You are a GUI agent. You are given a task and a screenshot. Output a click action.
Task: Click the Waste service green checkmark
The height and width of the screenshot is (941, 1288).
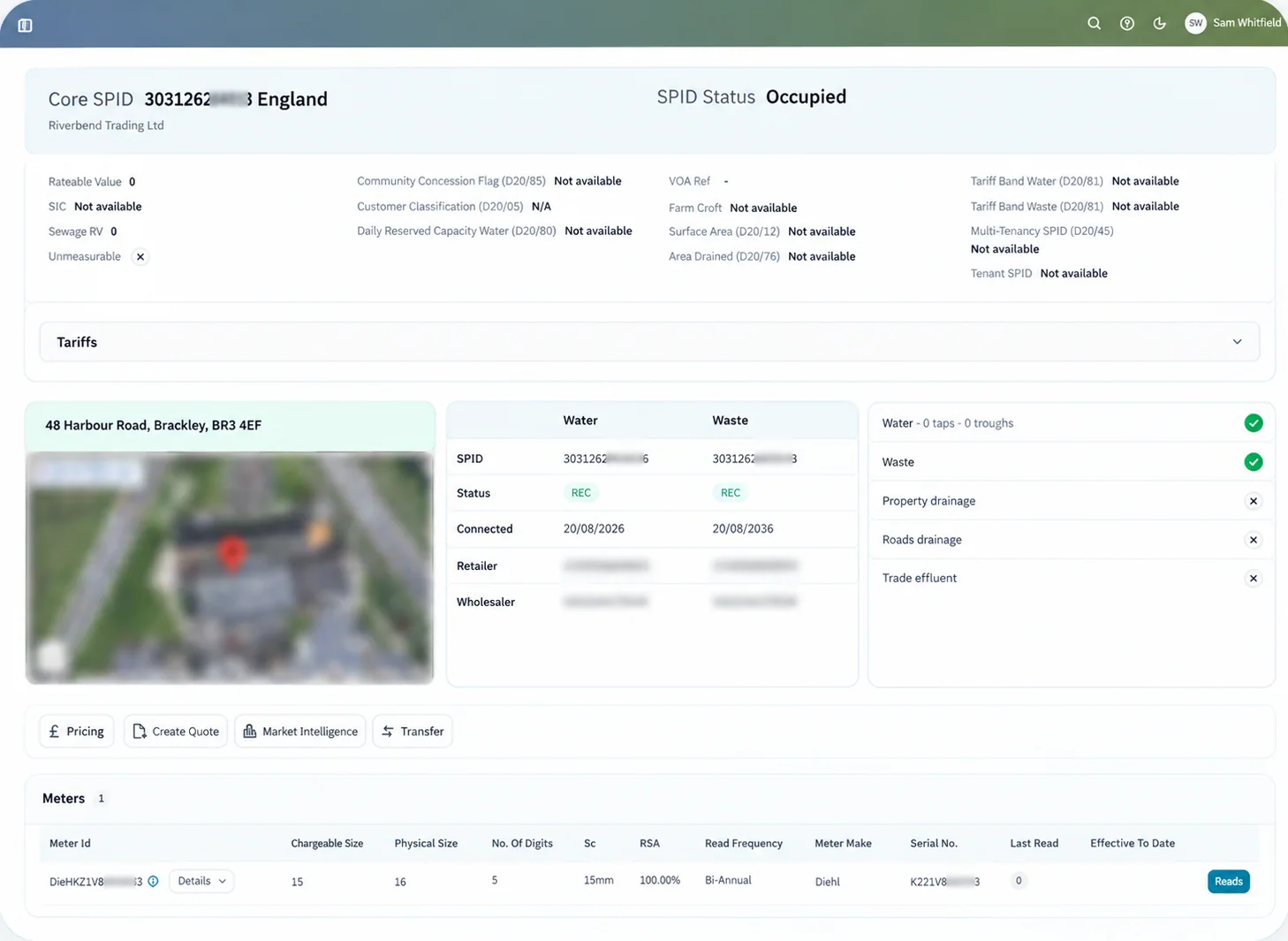point(1253,462)
